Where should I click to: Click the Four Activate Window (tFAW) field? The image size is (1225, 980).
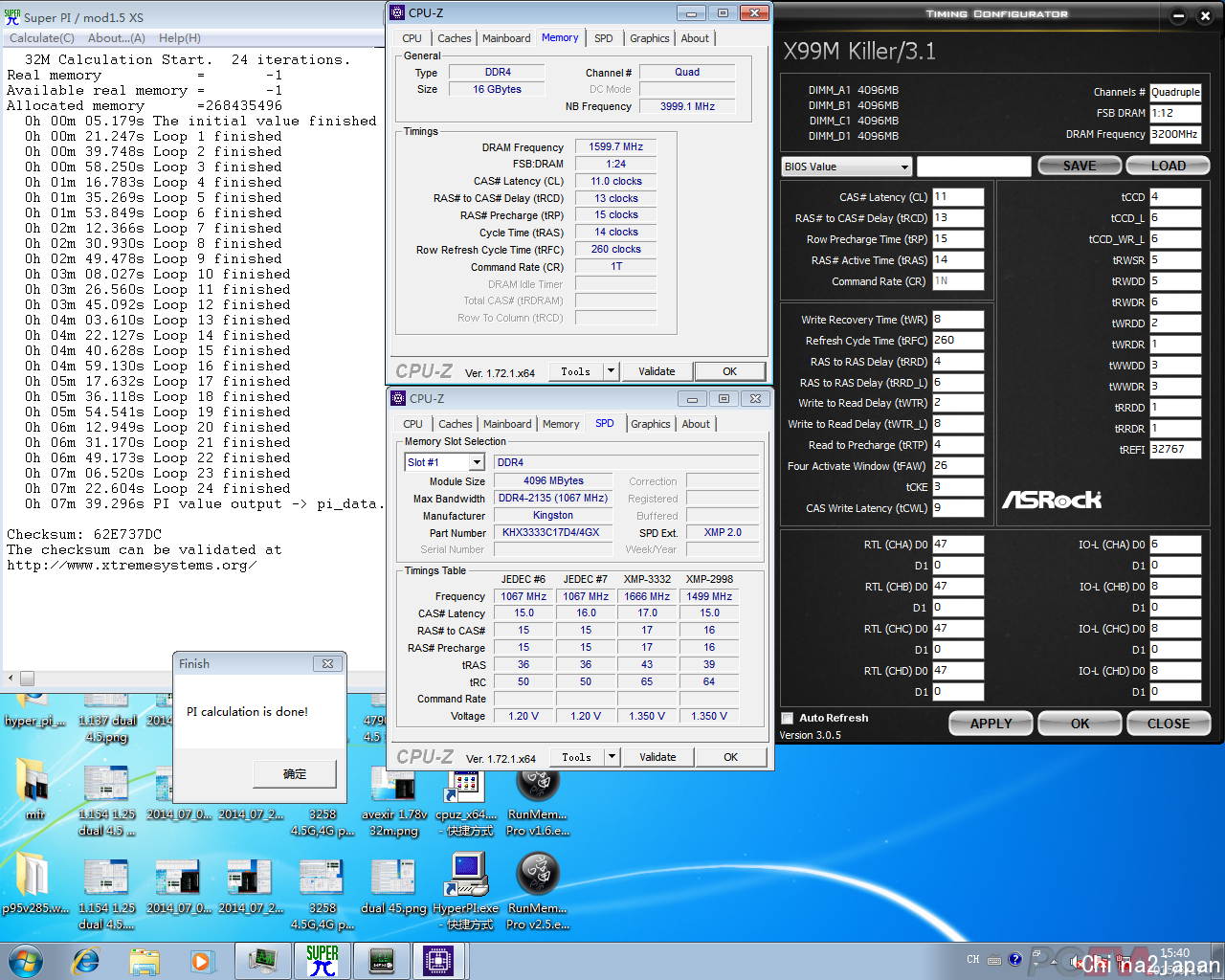click(958, 466)
